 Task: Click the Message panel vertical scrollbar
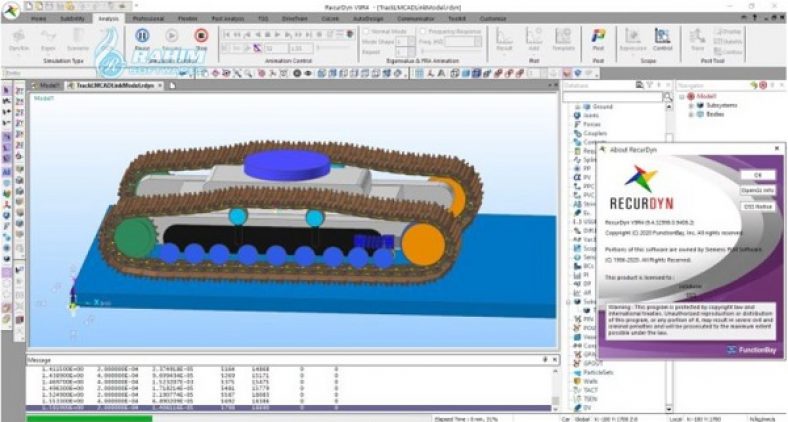tap(555, 389)
